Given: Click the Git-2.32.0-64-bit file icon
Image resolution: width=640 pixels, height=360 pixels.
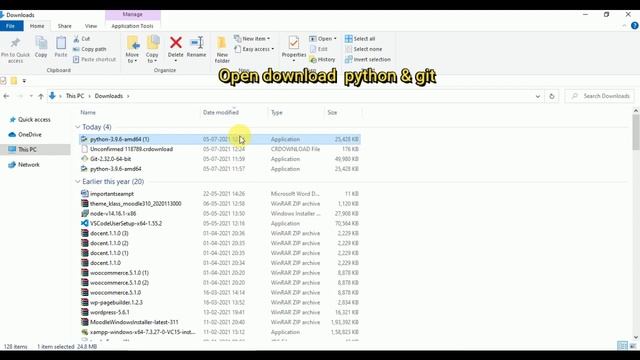Looking at the screenshot, I should (x=84, y=159).
